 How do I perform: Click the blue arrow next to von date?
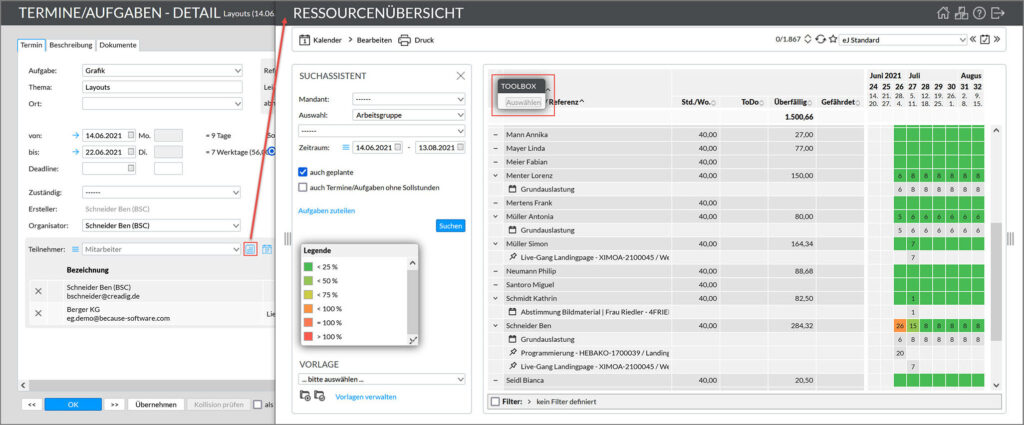(75, 135)
